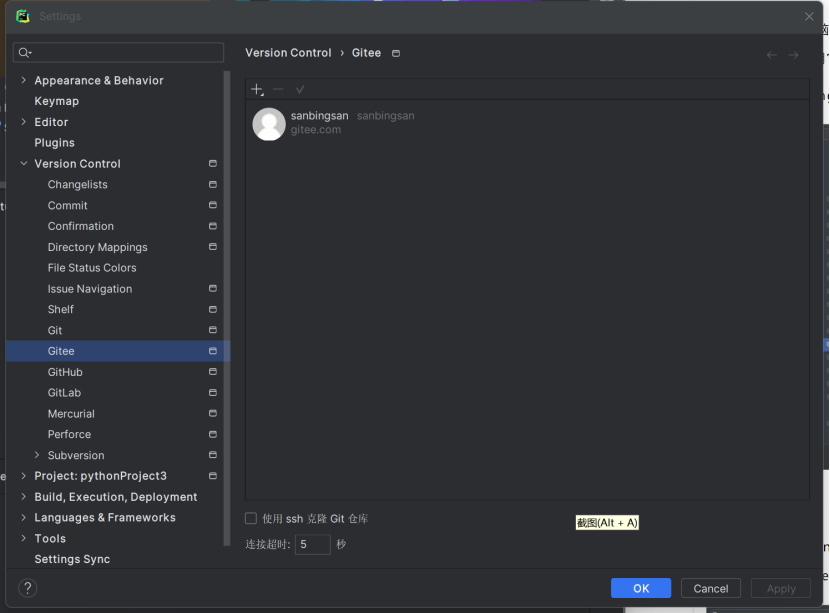This screenshot has width=830, height=613.
Task: Open the Keymap settings page
Action: point(57,101)
